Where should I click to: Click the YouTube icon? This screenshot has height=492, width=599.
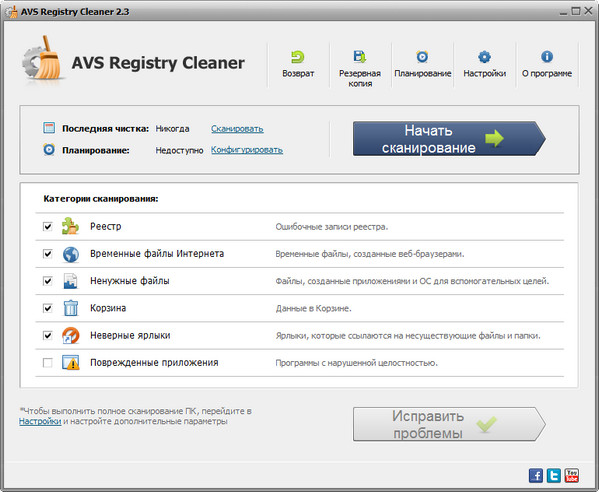[571, 476]
